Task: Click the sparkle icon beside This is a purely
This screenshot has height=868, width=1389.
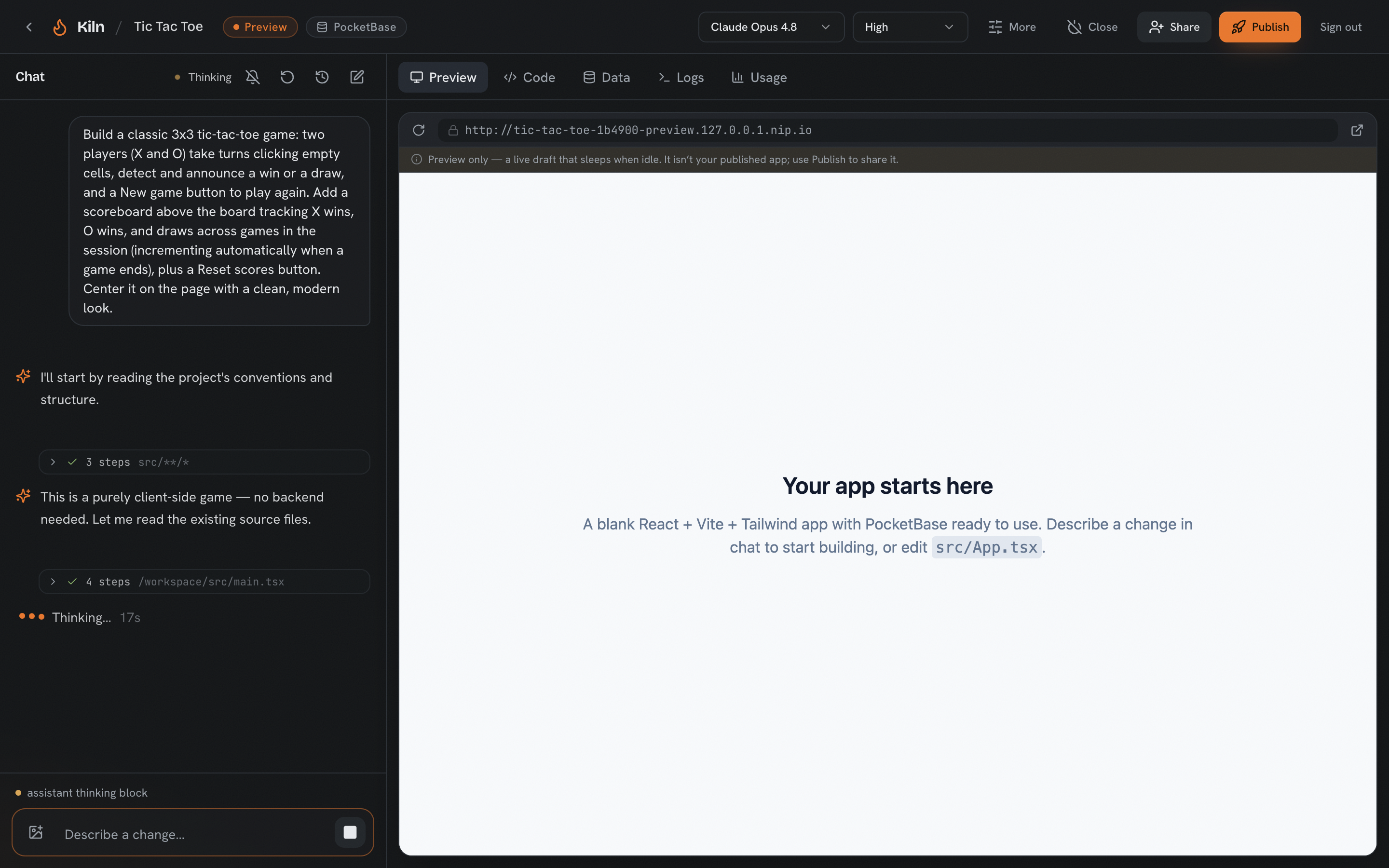Action: click(23, 496)
